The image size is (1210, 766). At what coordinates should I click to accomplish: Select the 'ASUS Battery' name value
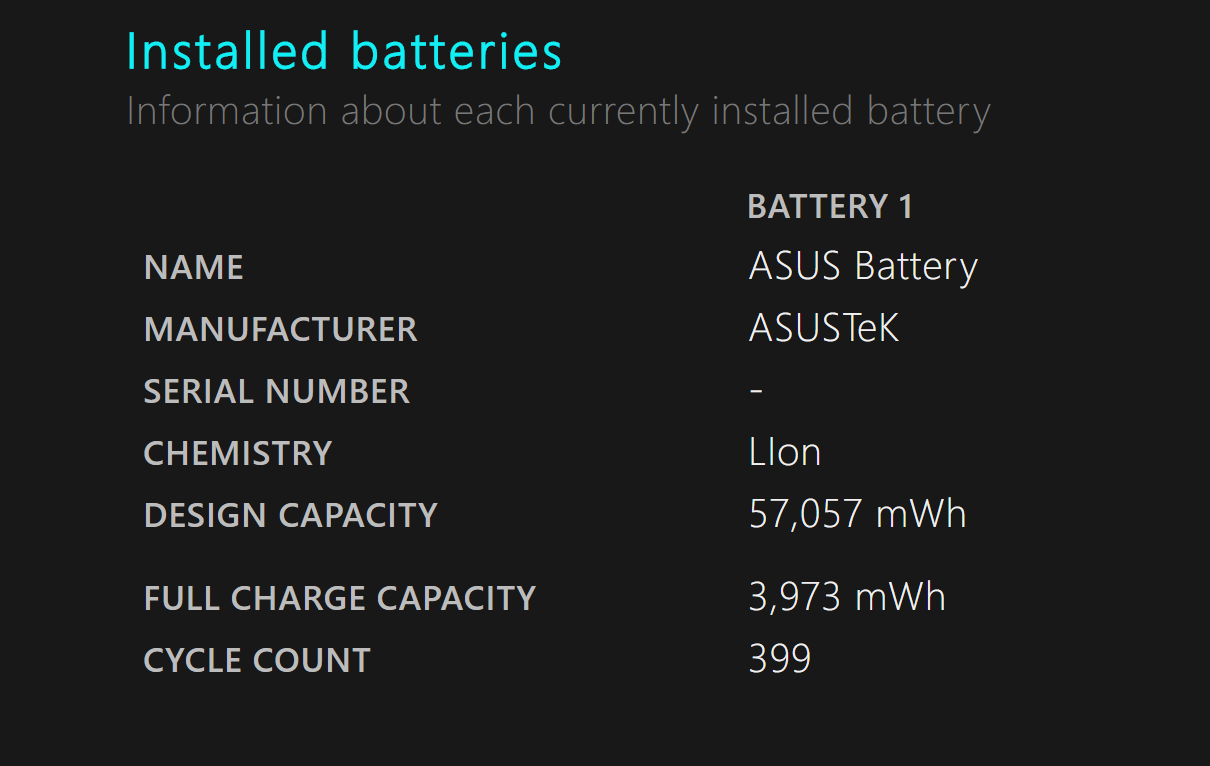pos(862,267)
